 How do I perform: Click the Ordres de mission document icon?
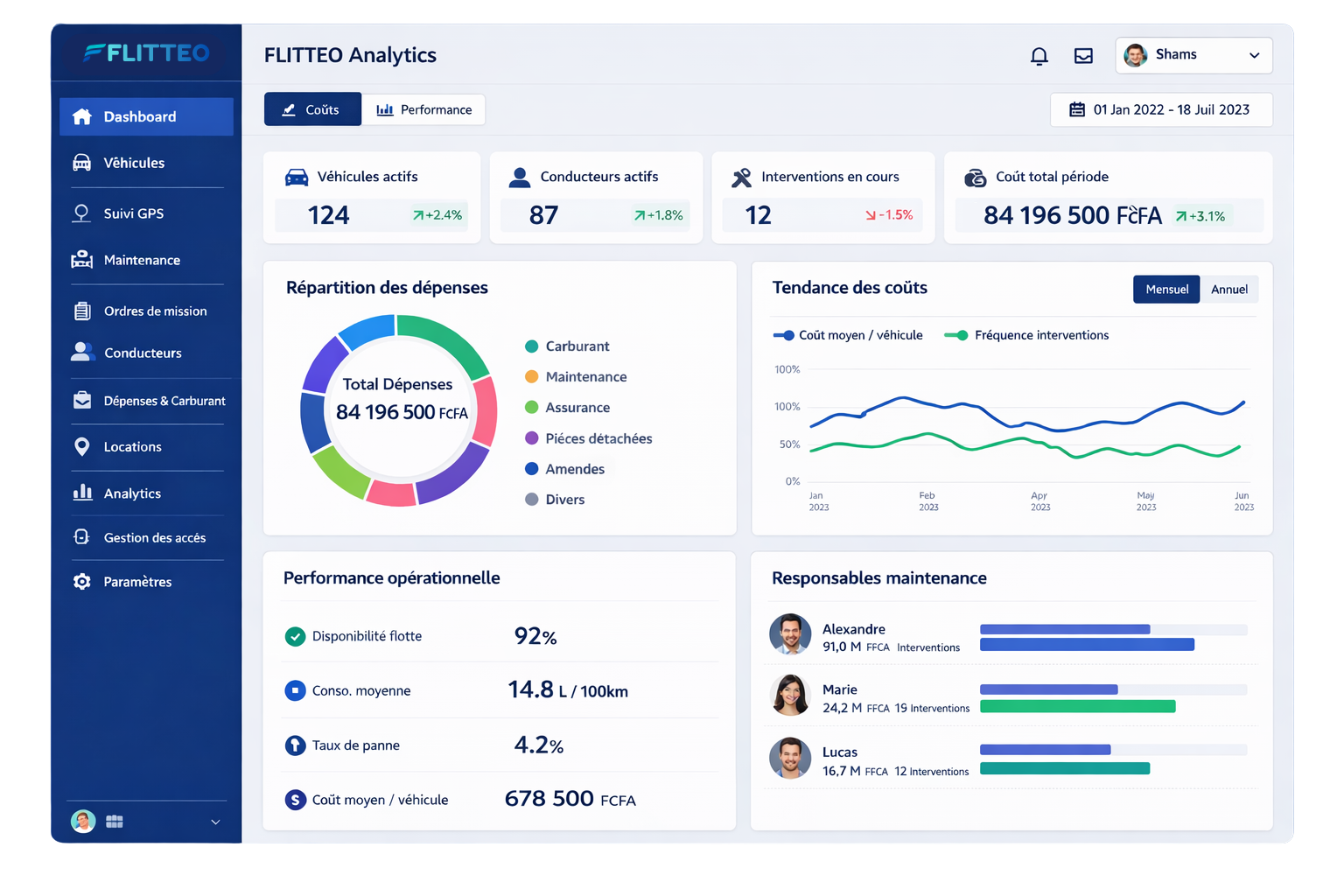point(82,311)
